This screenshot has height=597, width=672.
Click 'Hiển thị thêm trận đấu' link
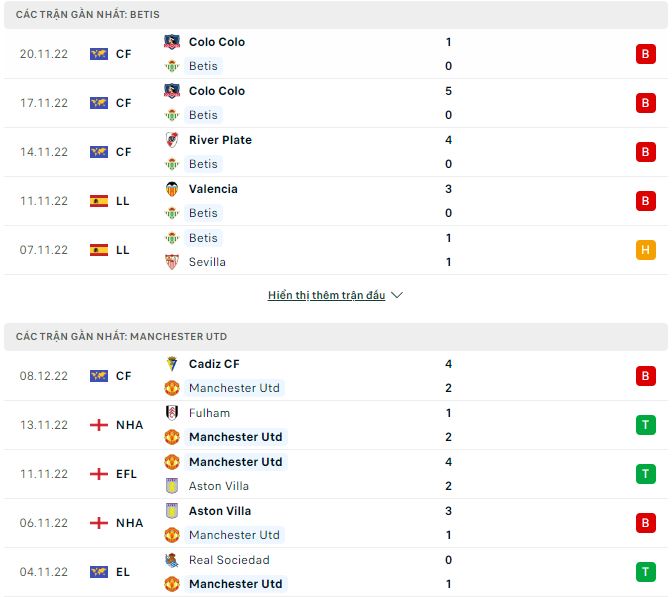coord(326,296)
